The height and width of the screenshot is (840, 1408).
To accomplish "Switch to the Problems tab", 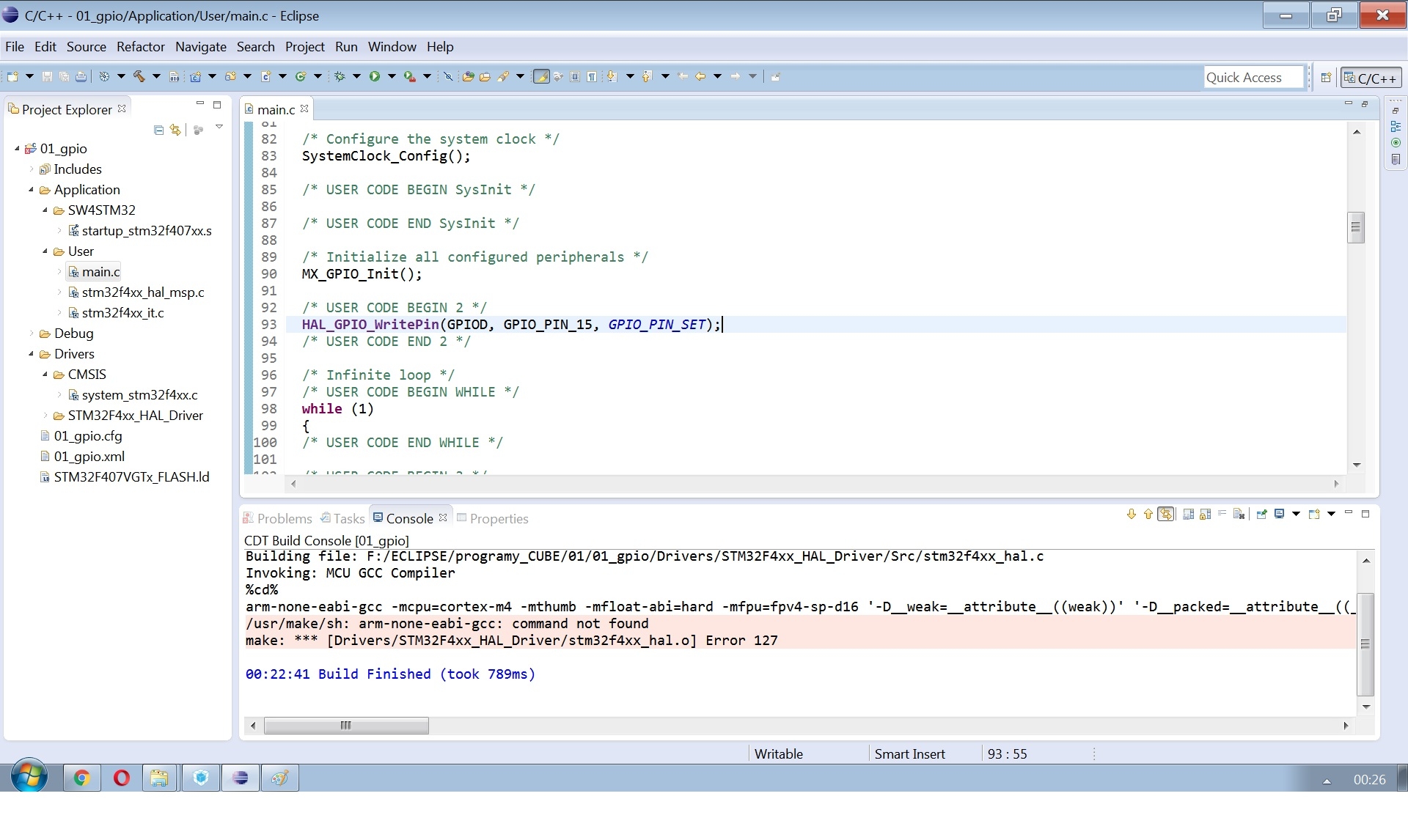I will click(278, 518).
